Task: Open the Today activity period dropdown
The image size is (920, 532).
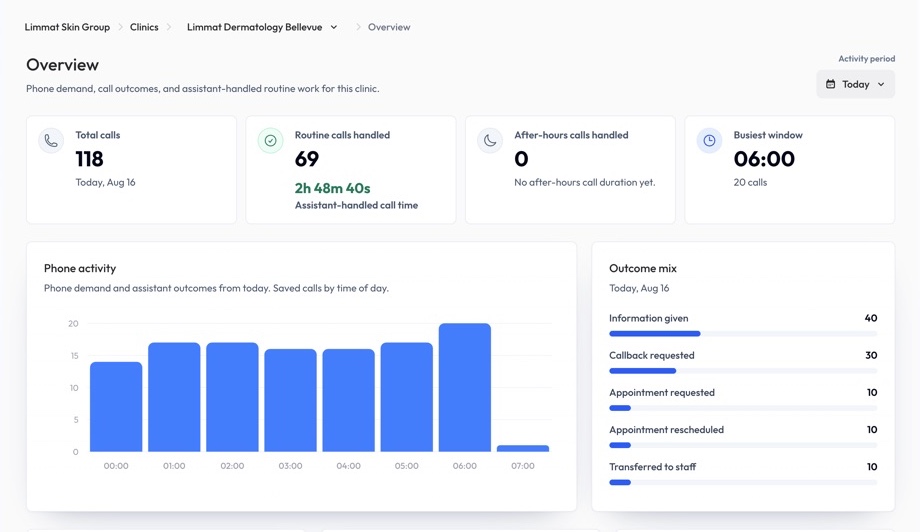Action: click(x=855, y=84)
